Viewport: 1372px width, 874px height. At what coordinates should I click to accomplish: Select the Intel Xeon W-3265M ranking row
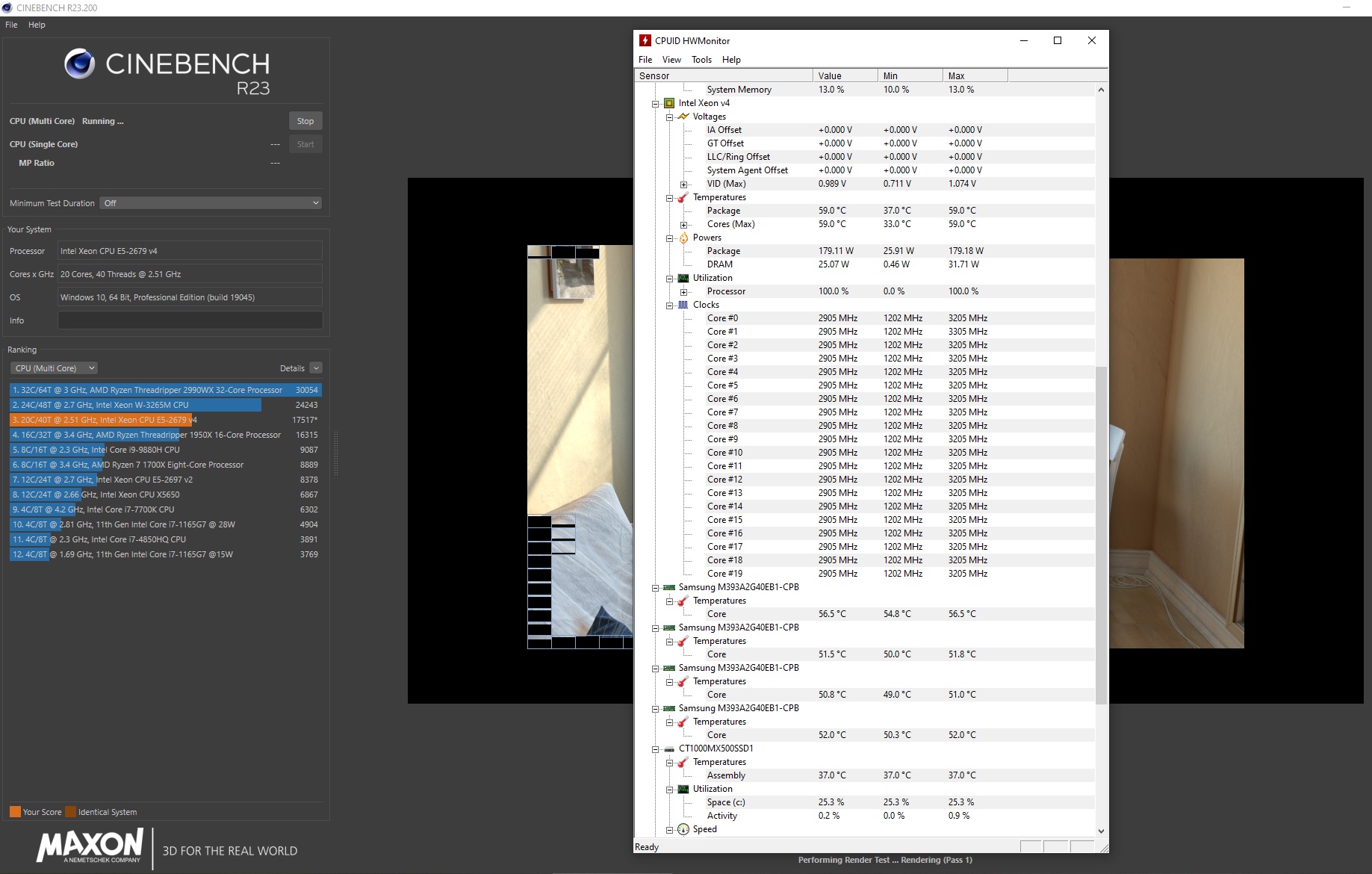coord(165,405)
